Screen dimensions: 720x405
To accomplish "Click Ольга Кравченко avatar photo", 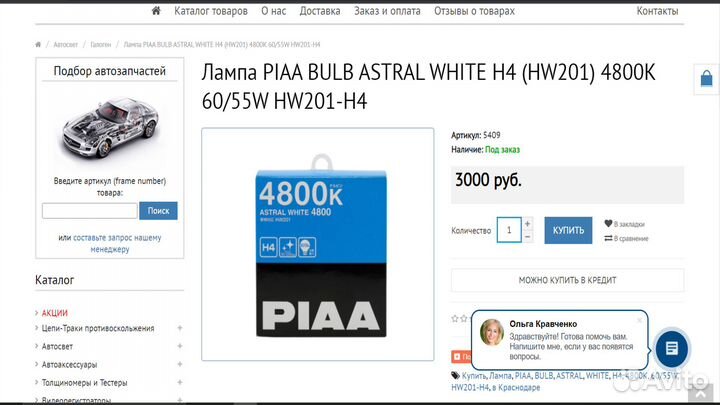I will [492, 332].
